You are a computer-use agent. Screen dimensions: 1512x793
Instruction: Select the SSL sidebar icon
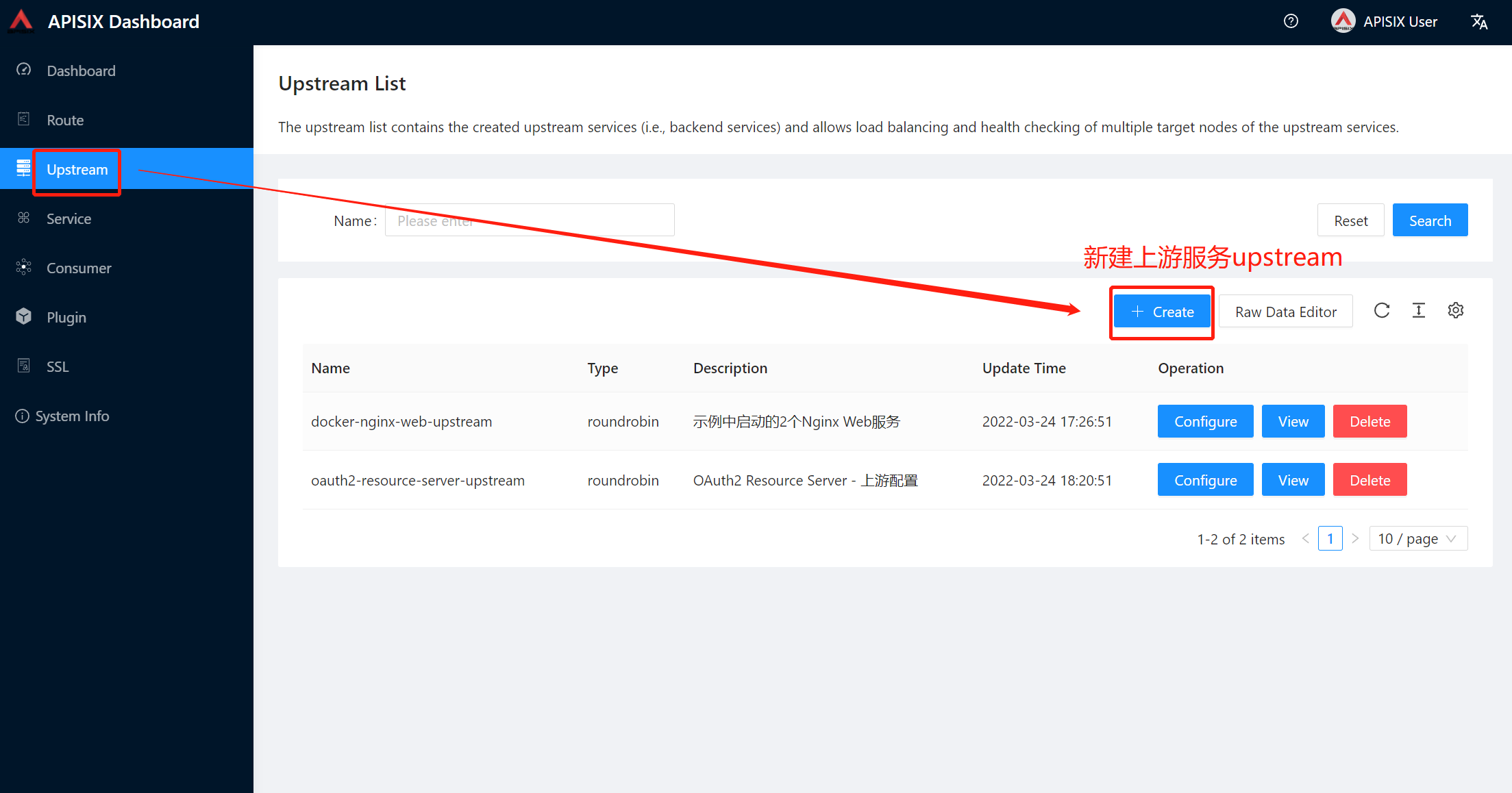coord(24,366)
